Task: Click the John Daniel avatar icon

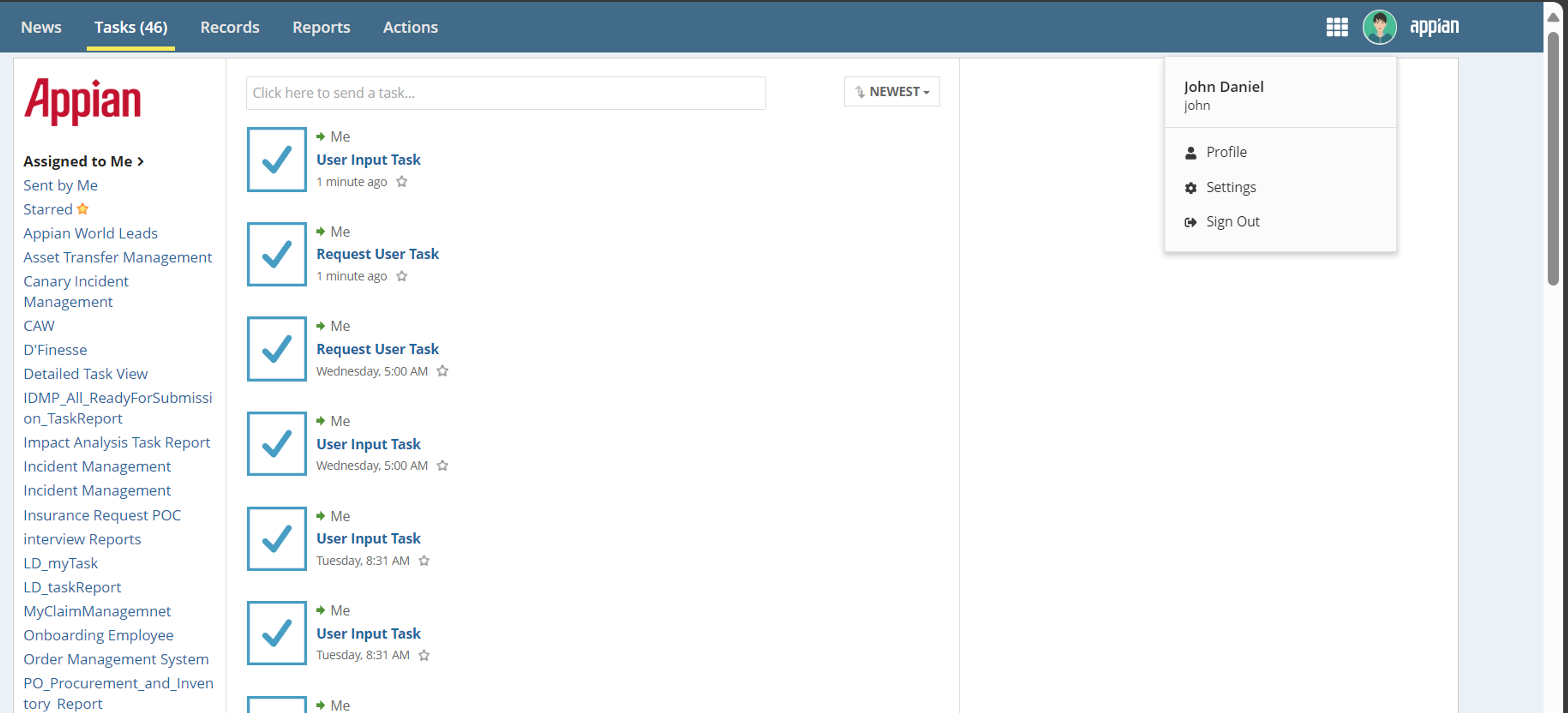Action: point(1379,27)
